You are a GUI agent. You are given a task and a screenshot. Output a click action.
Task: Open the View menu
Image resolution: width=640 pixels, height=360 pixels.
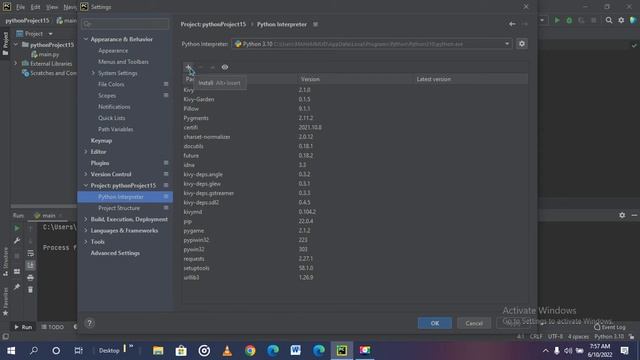(x=52, y=7)
